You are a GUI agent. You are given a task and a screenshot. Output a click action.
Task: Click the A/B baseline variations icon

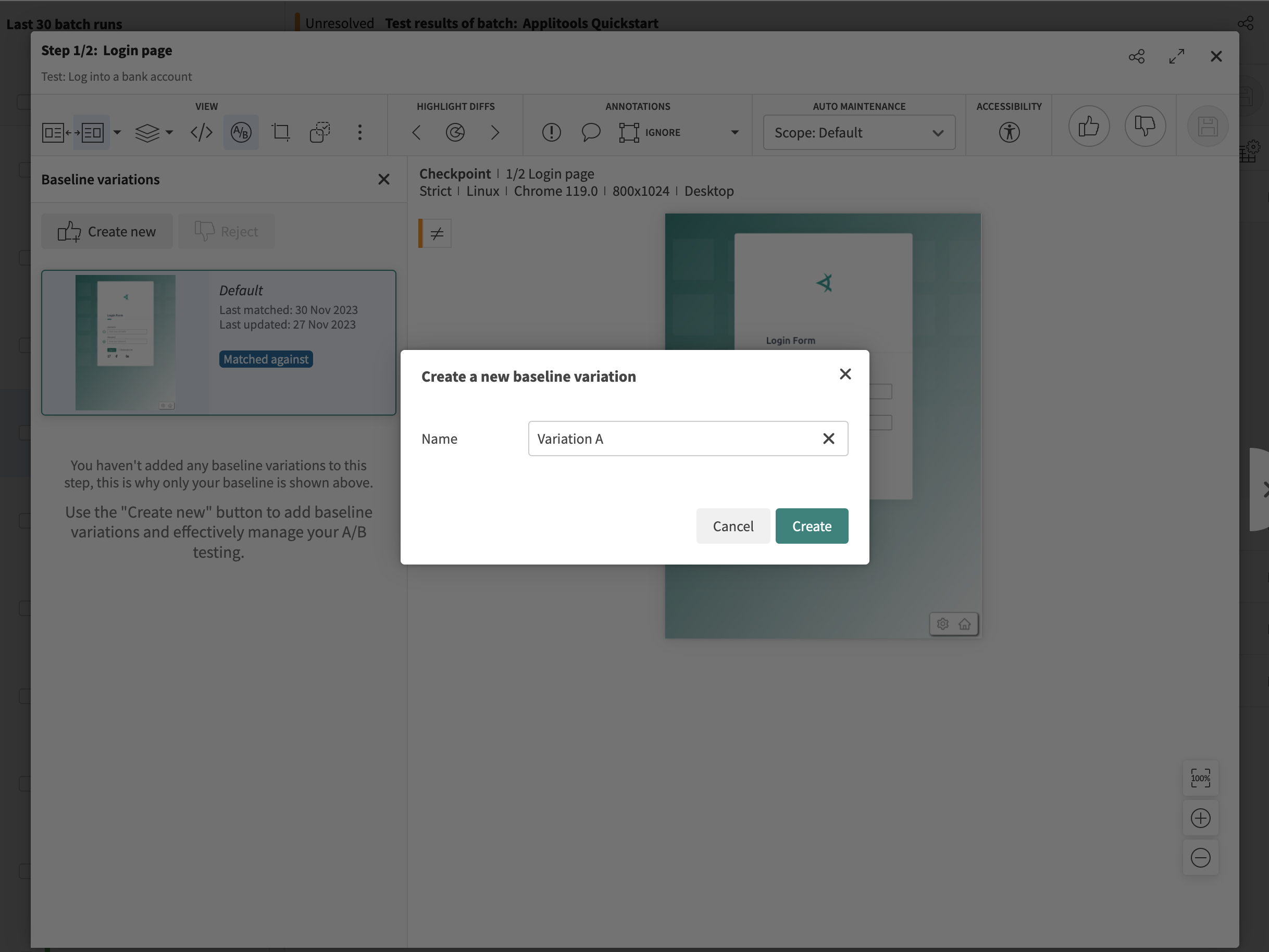tap(240, 132)
